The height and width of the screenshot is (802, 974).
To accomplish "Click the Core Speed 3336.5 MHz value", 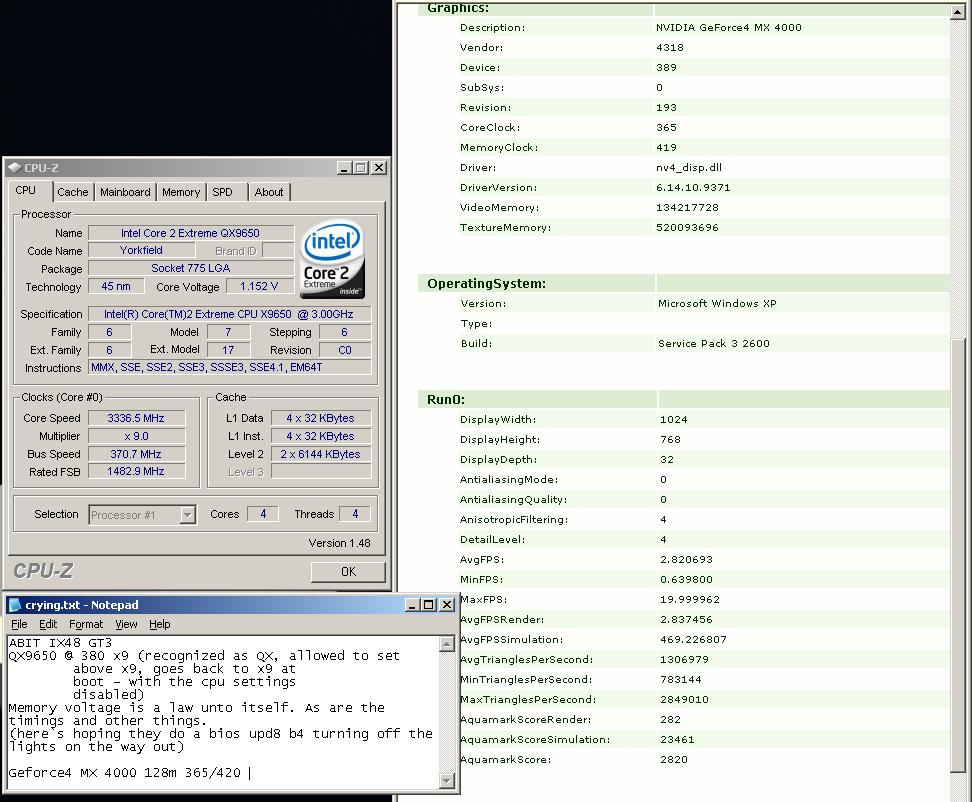I will (137, 418).
